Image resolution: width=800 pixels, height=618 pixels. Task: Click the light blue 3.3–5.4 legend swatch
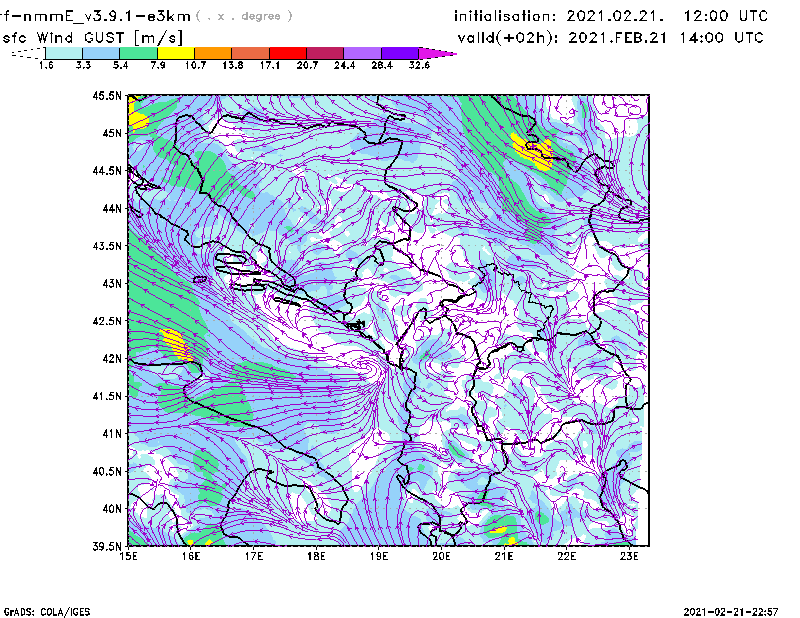click(101, 53)
